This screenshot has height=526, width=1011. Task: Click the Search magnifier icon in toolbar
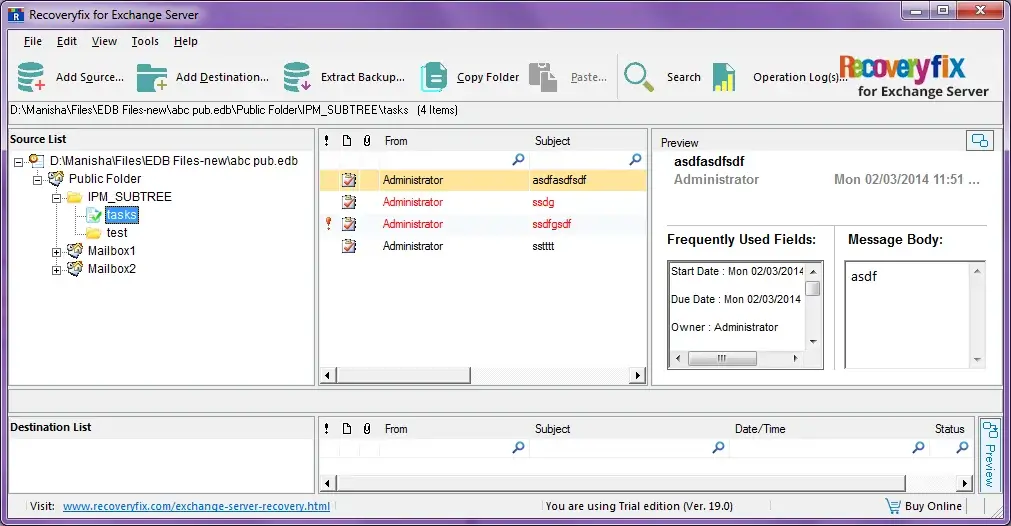coord(638,77)
